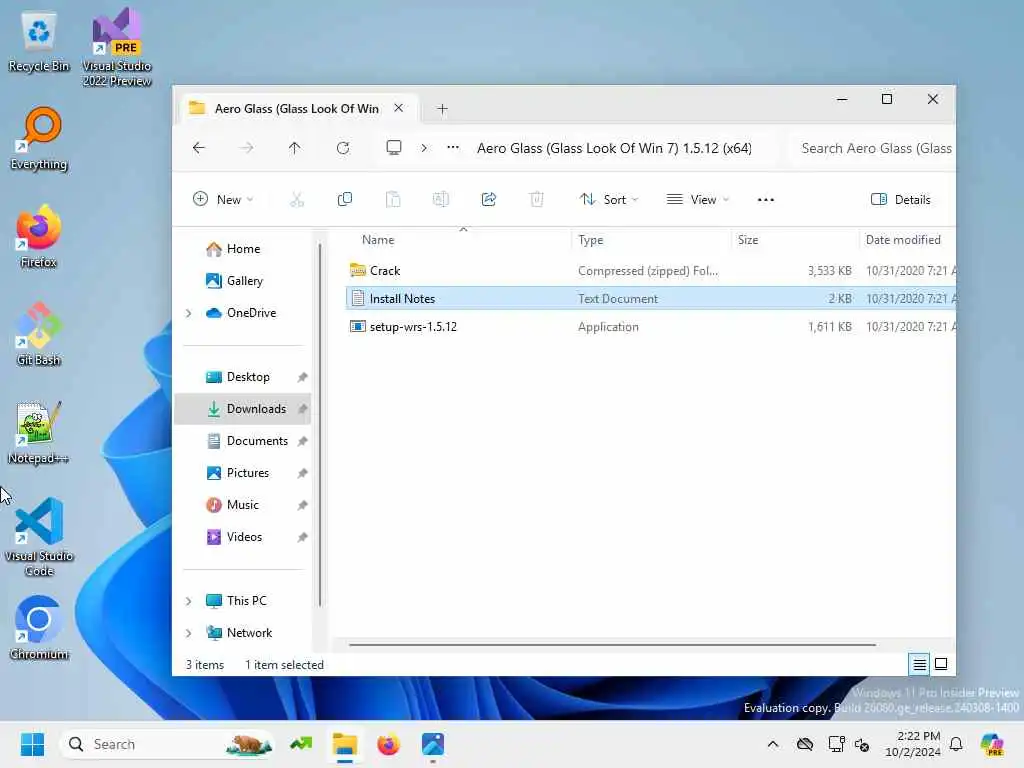Show hidden system tray icons

pos(773,744)
